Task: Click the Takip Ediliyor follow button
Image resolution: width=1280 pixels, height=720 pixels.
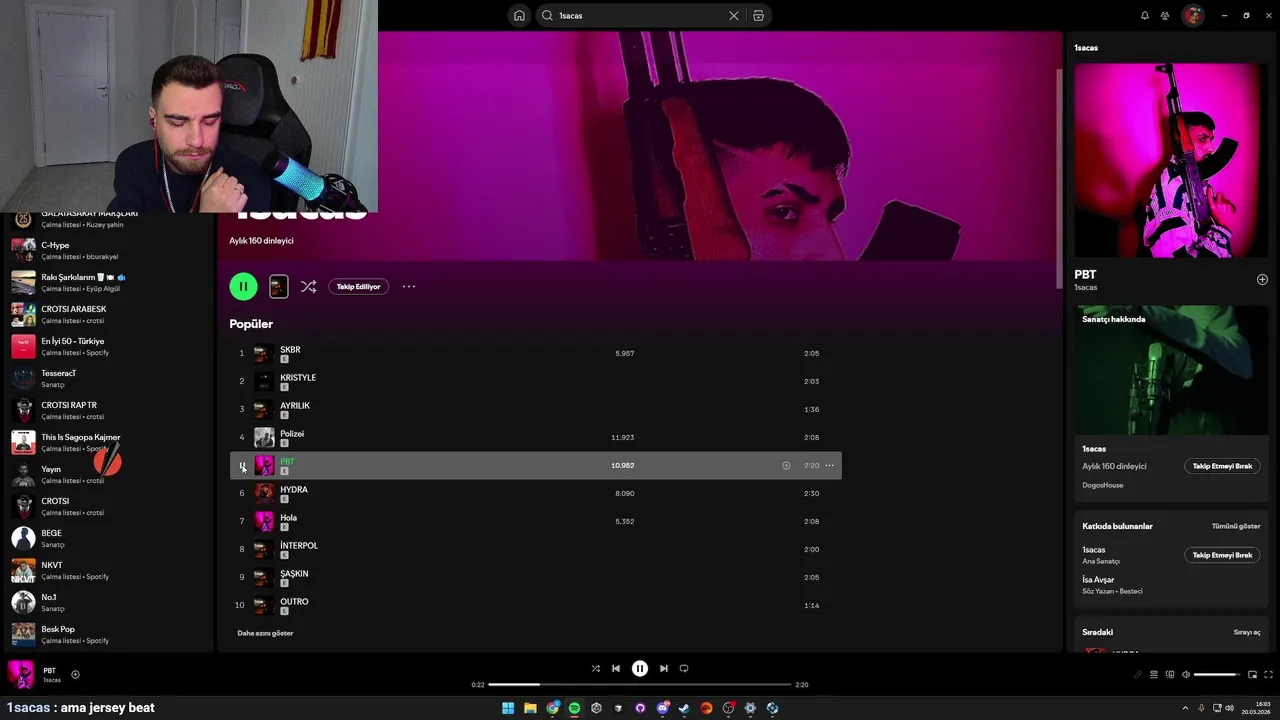Action: coord(358,286)
